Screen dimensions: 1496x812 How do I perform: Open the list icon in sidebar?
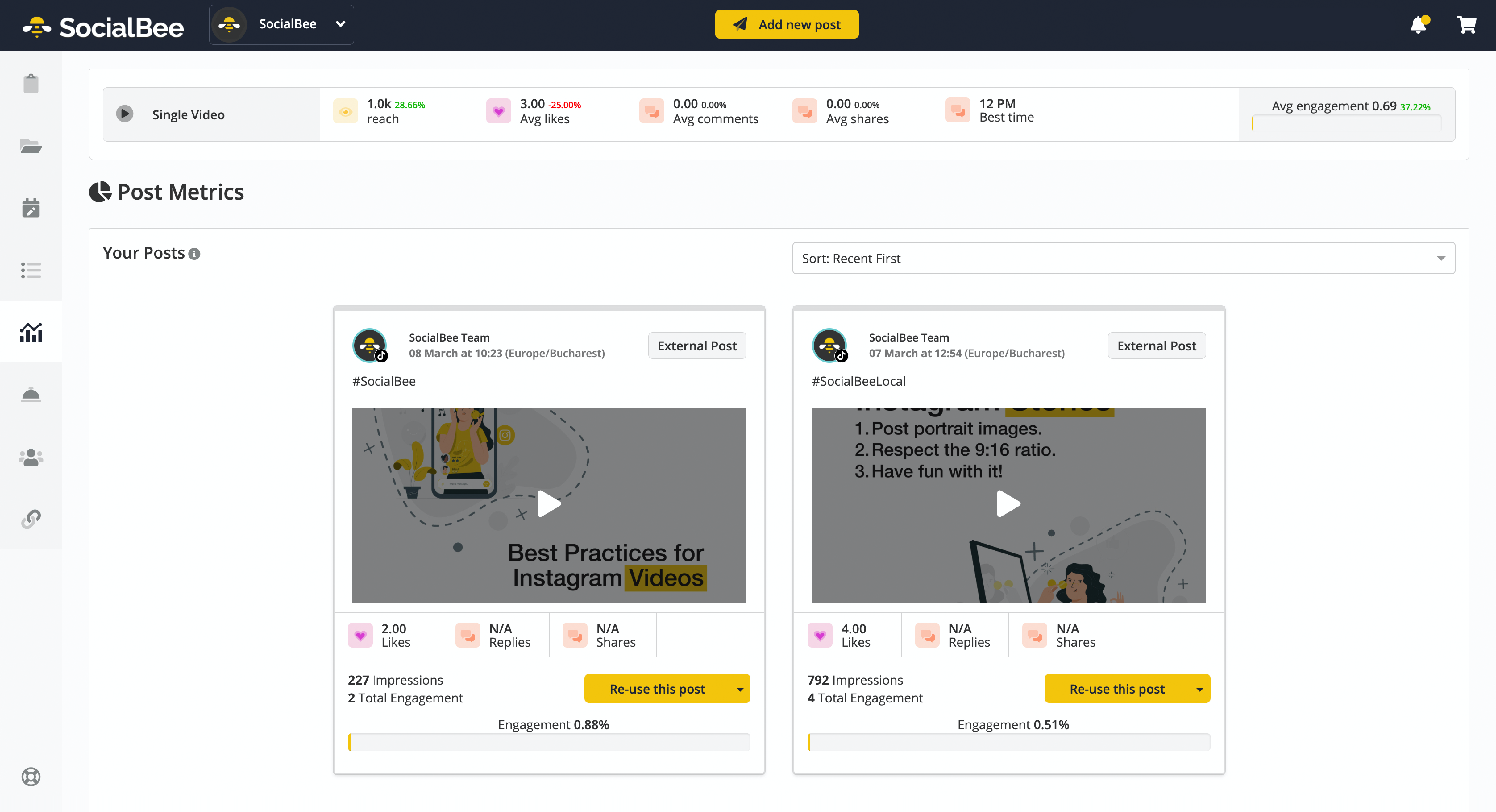coord(31,270)
